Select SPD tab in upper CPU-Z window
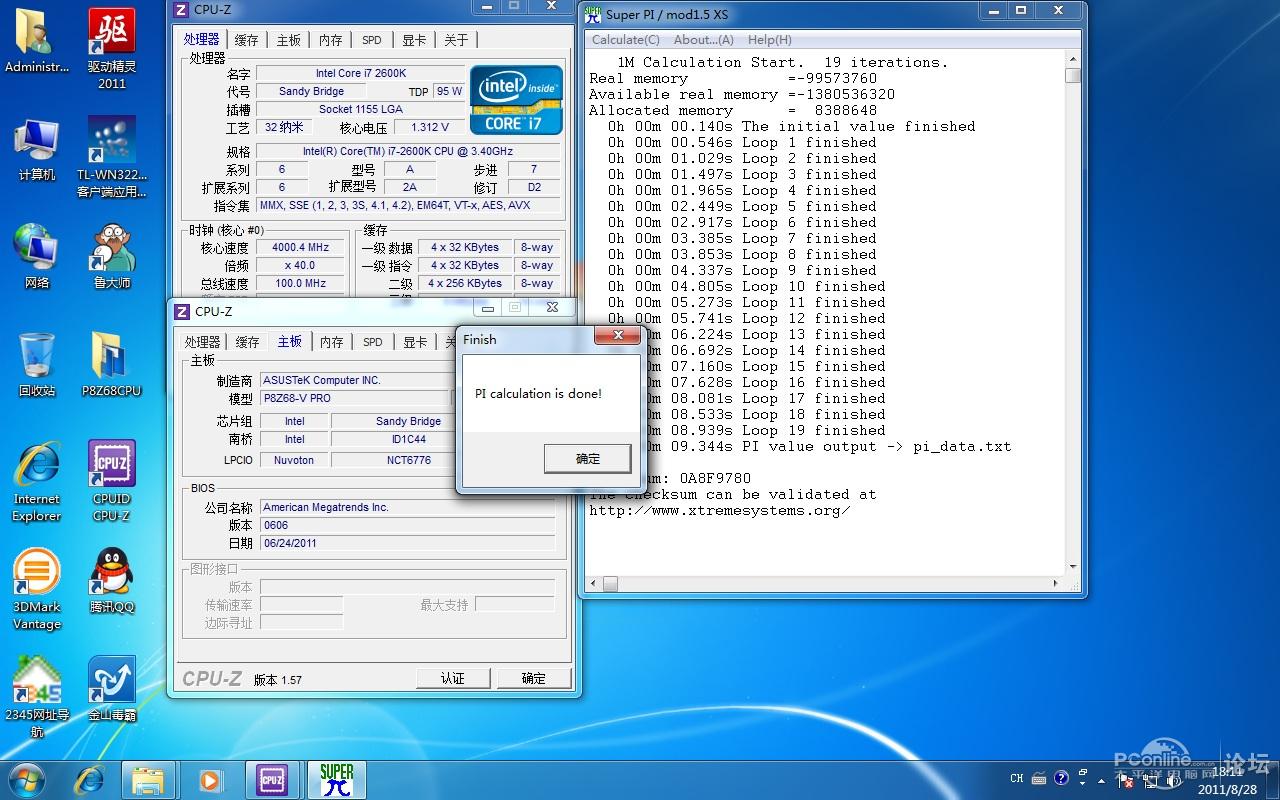 tap(372, 40)
